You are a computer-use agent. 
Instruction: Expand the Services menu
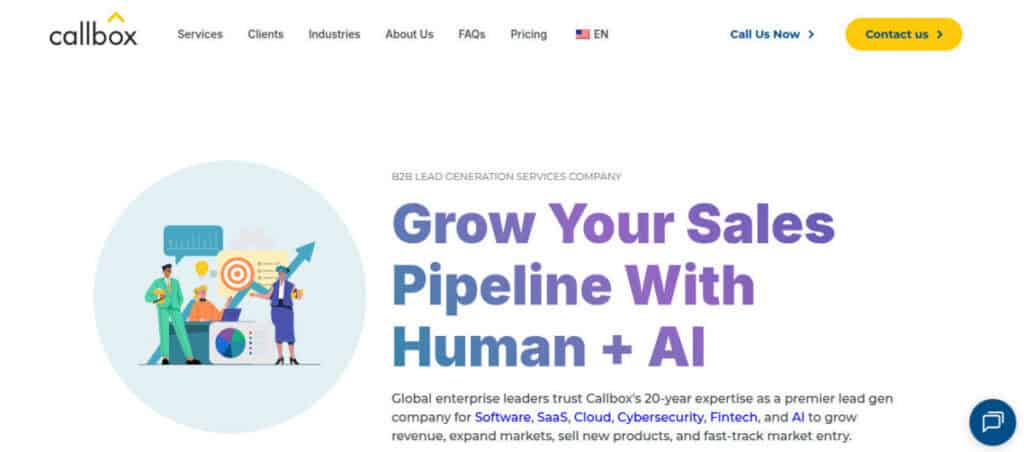pyautogui.click(x=200, y=34)
